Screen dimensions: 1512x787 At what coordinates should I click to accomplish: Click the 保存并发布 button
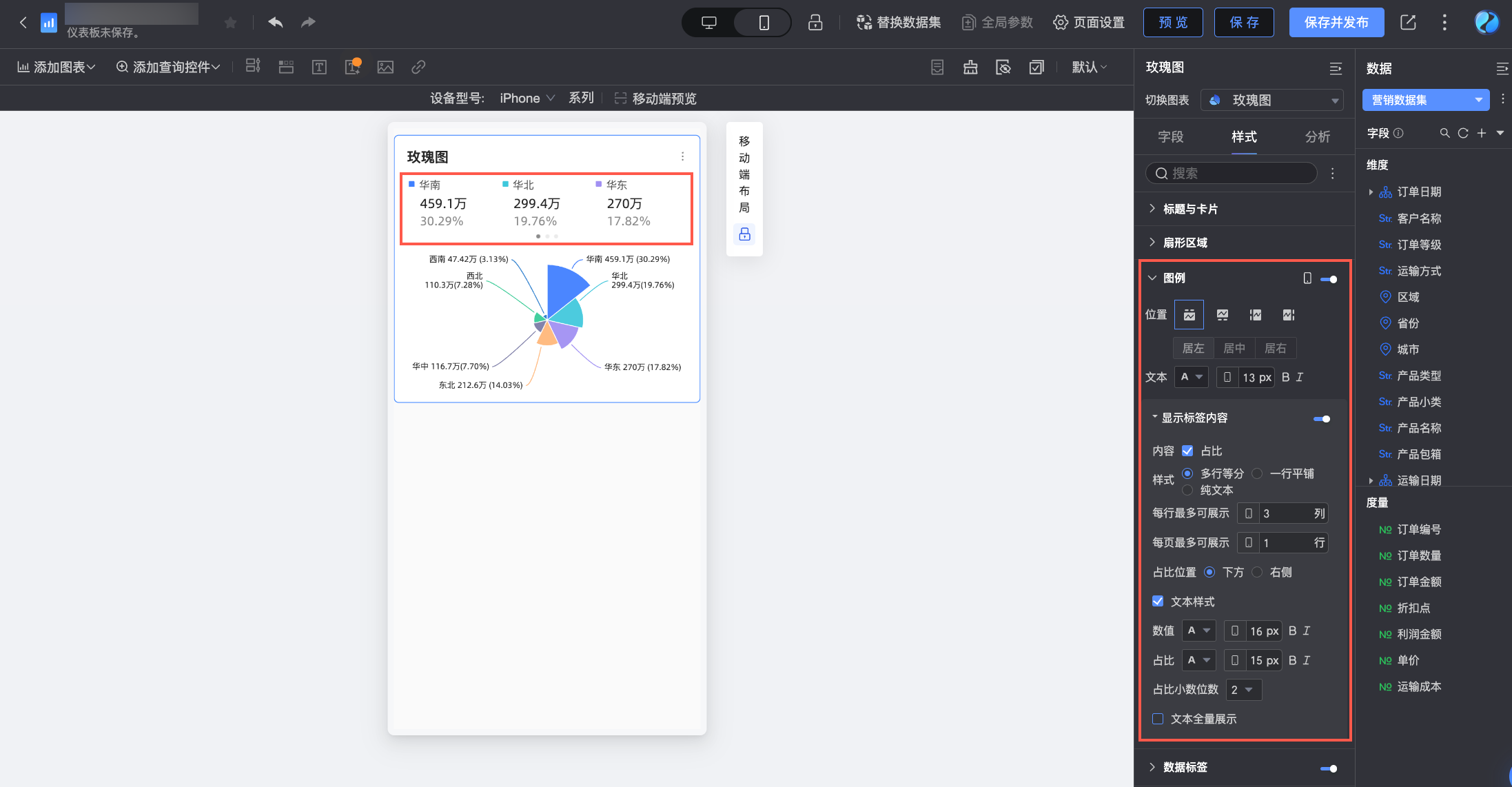click(1336, 23)
